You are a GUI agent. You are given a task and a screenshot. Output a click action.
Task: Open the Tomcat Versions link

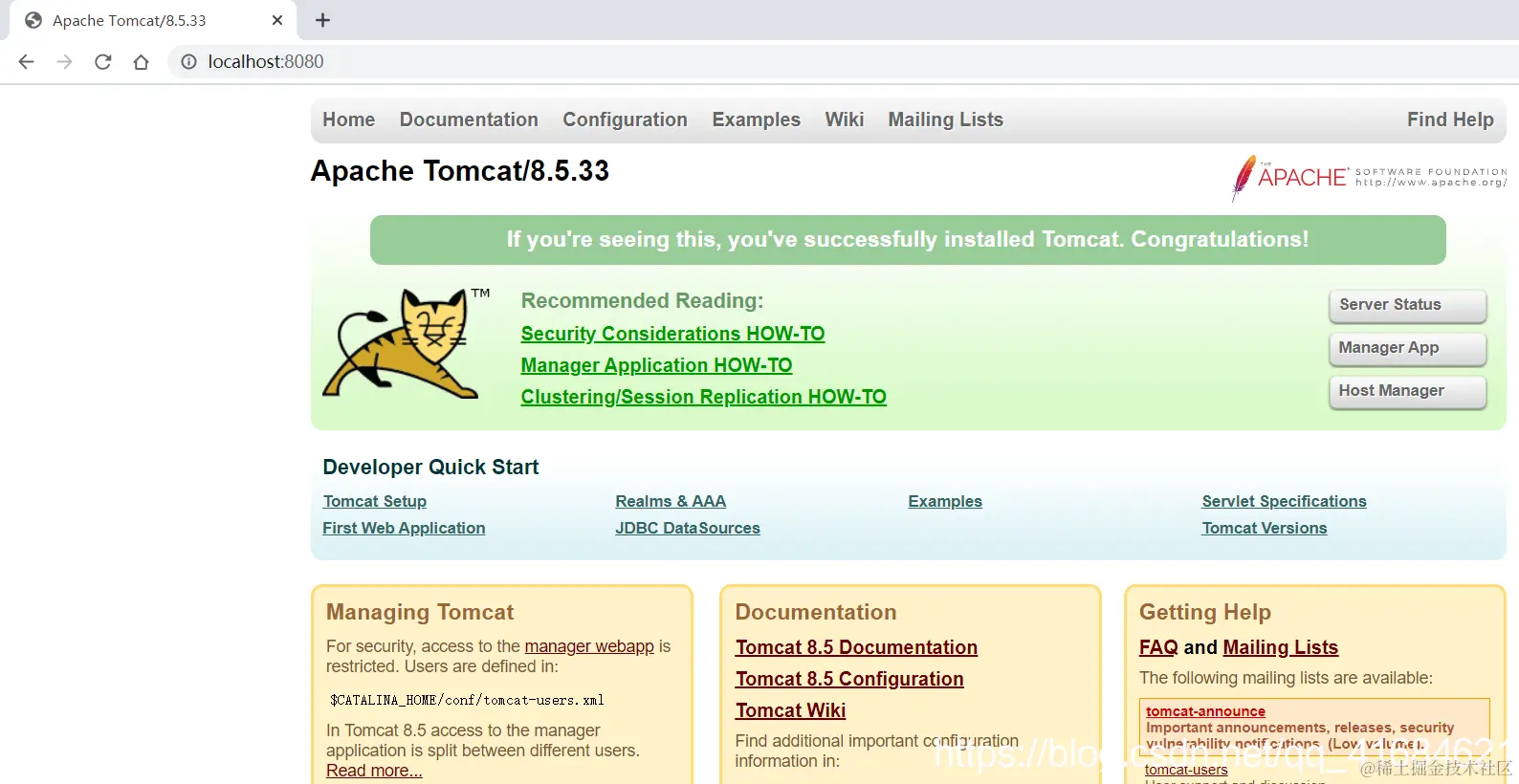coord(1264,528)
